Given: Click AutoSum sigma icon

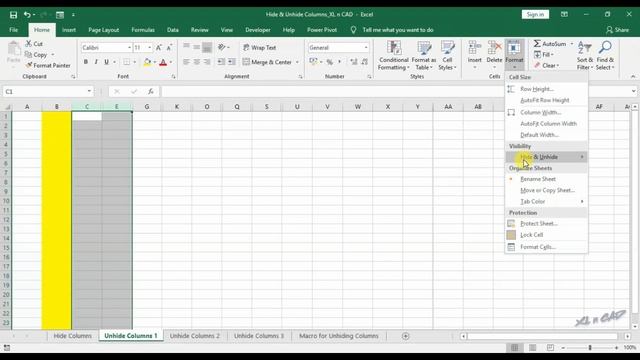Looking at the screenshot, I should click(538, 43).
